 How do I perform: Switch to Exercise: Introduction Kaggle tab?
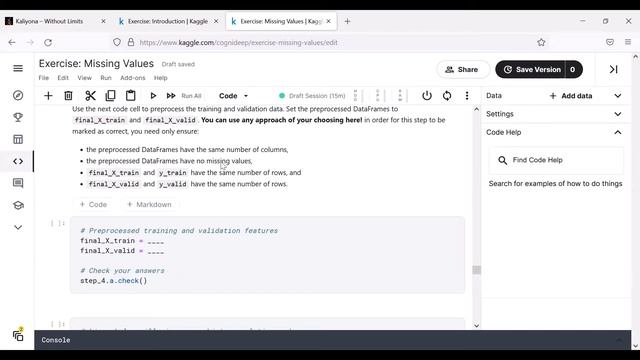167,21
